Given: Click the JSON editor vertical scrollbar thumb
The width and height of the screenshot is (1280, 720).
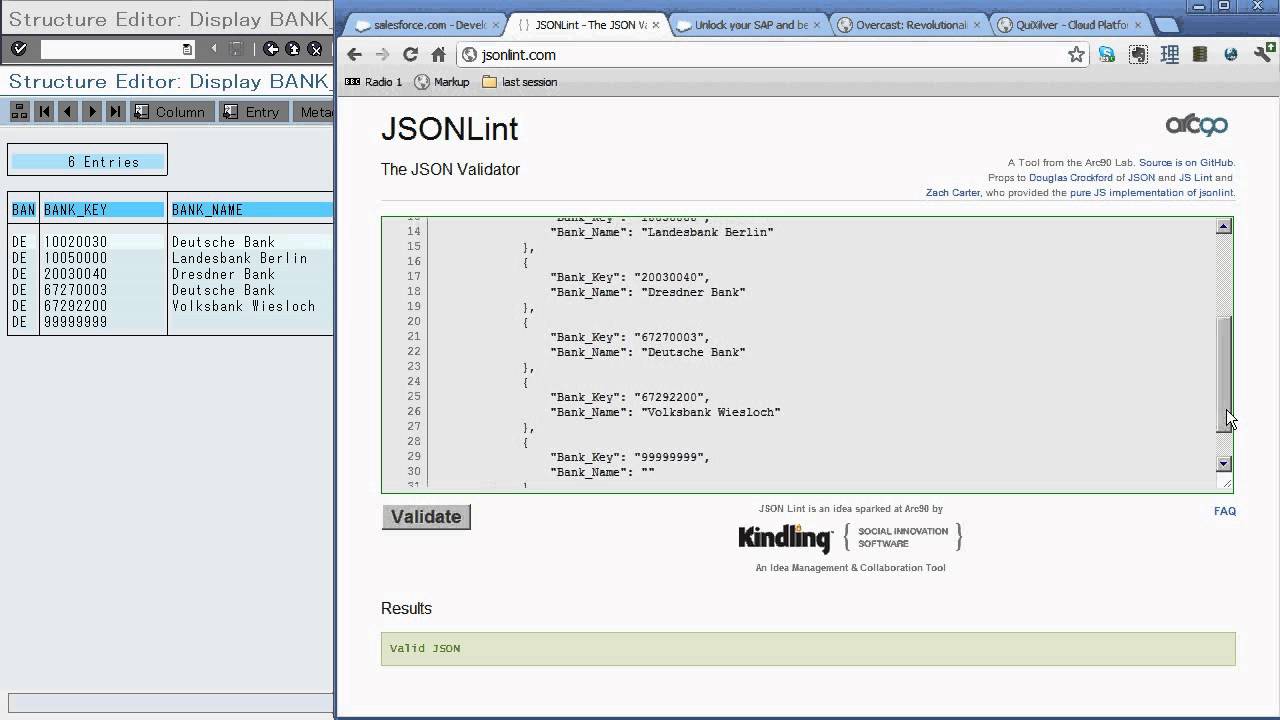Looking at the screenshot, I should click(1223, 374).
